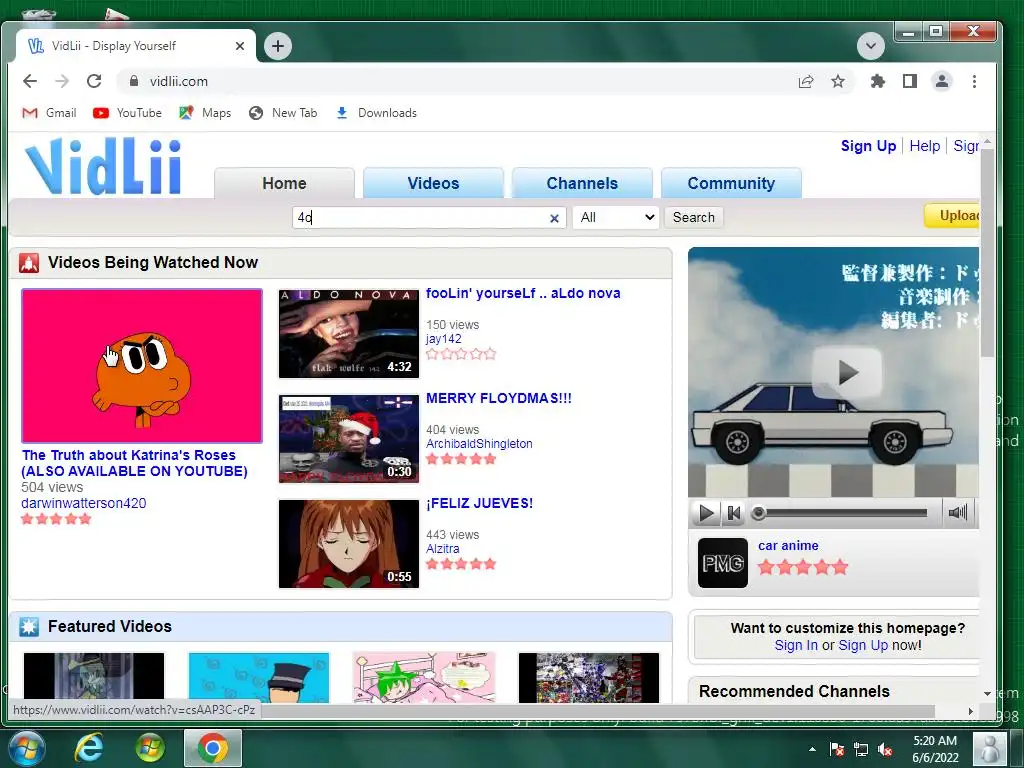Launch Internet Explorer from taskbar
This screenshot has width=1024, height=768.
[89, 748]
